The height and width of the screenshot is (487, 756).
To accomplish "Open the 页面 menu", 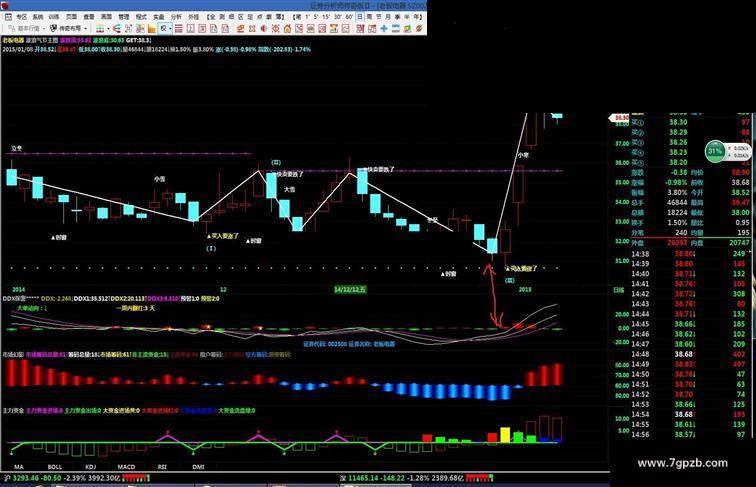I will coord(71,17).
